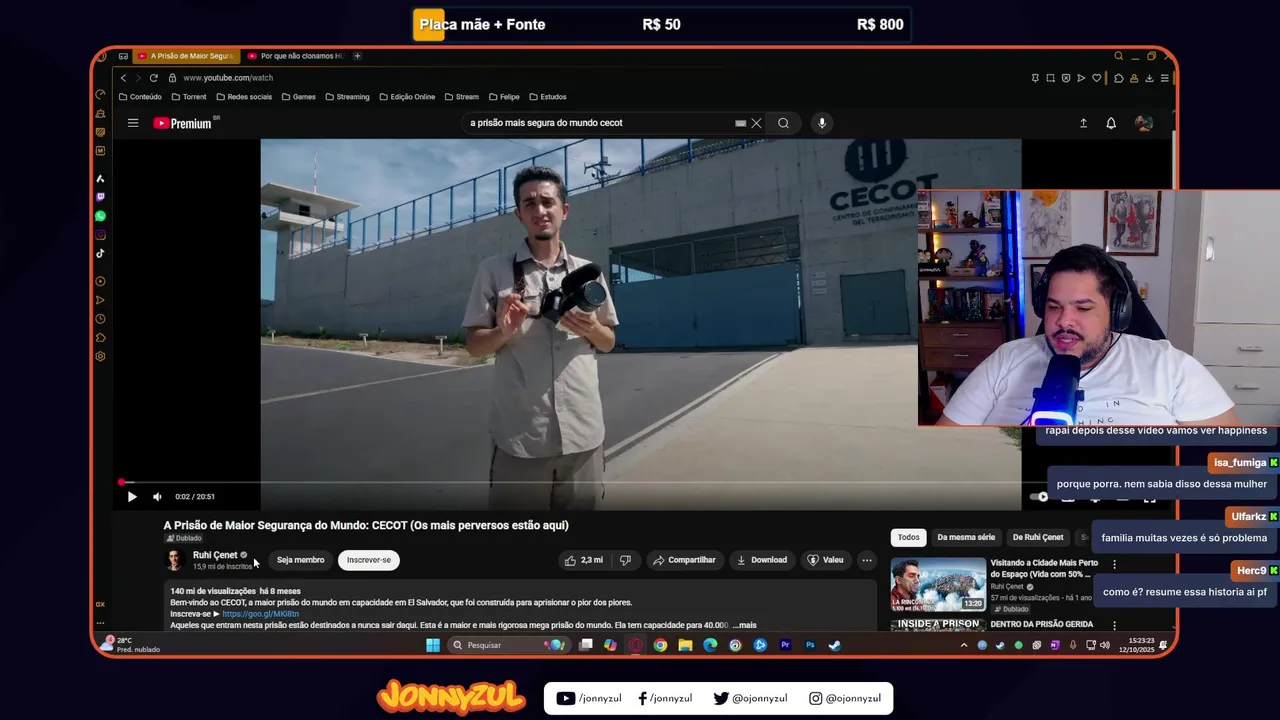
Task: Open Instagram in the browser sidebar
Action: (100, 235)
